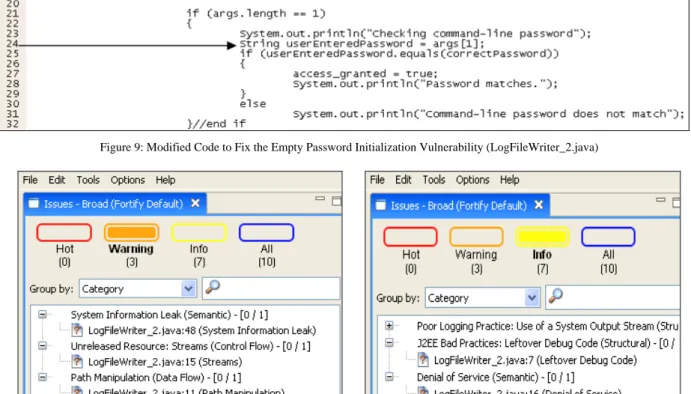
Task: Maximize the Issues panel in left window
Action: coord(337,201)
